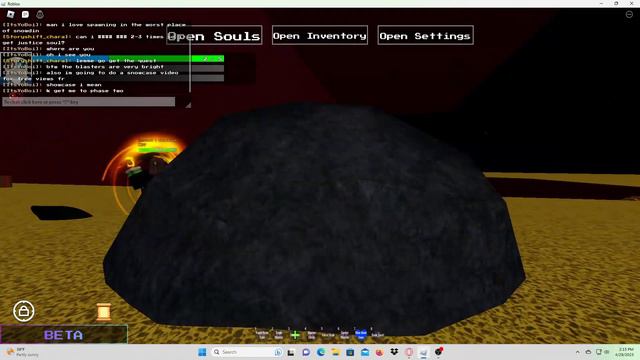Click the chat window resize corner handle

(x=188, y=105)
